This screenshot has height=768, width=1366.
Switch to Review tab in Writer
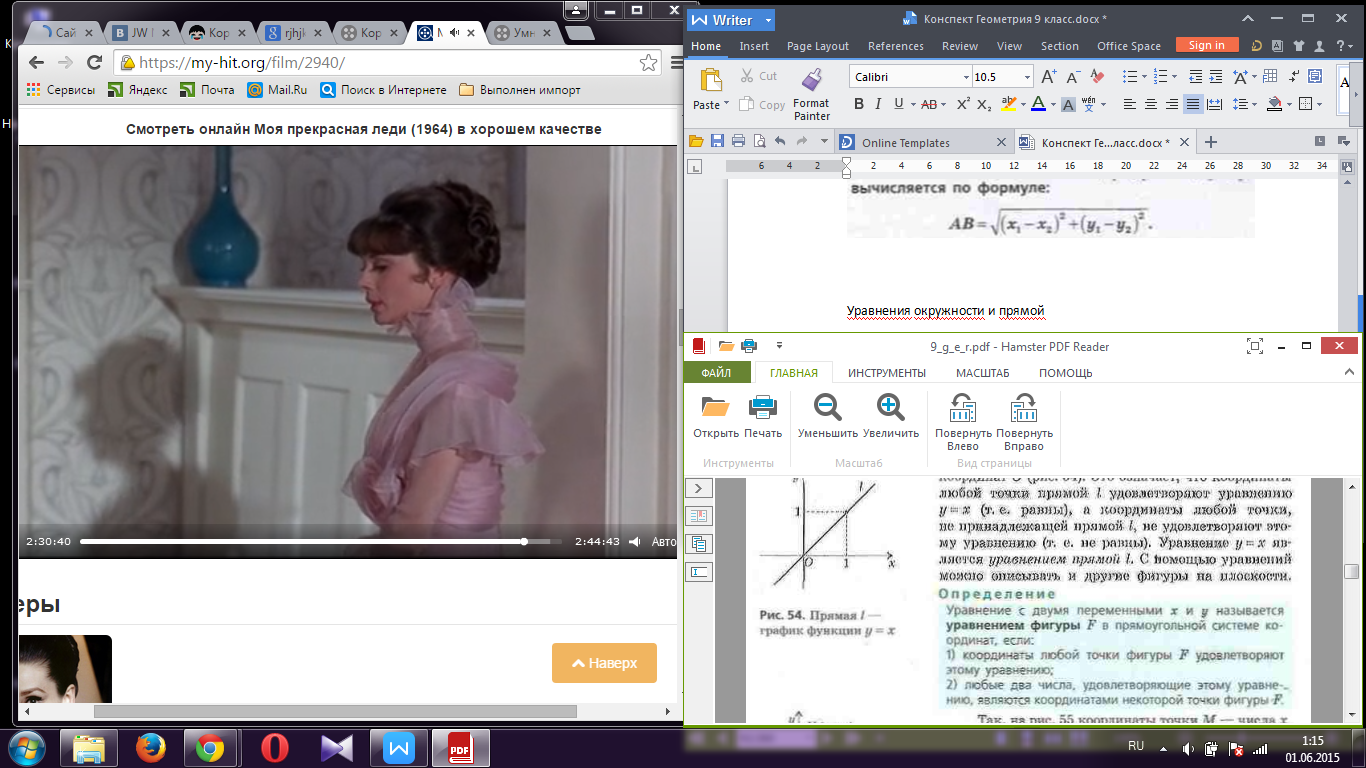coord(960,46)
